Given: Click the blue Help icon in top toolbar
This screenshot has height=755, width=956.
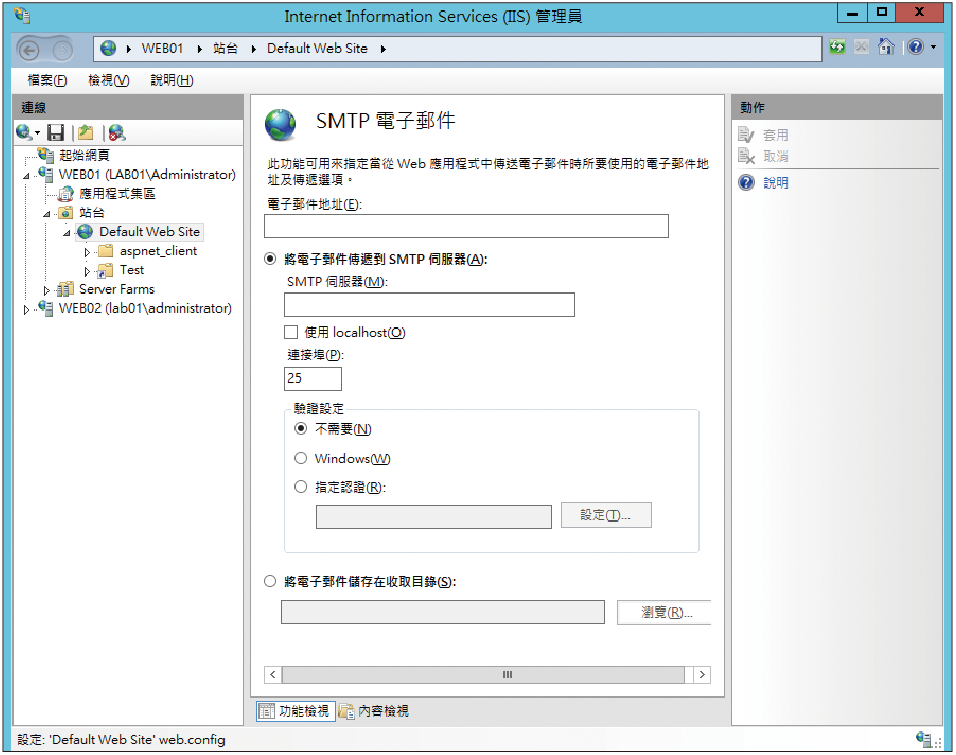Looking at the screenshot, I should pyautogui.click(x=915, y=48).
